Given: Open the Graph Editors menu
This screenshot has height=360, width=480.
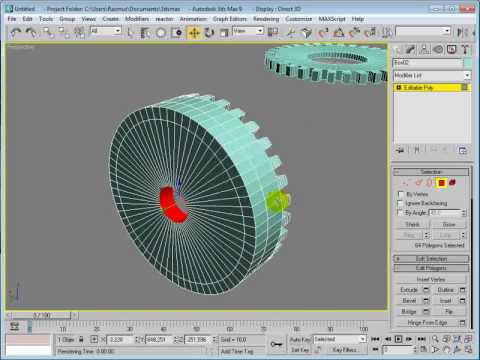Looking at the screenshot, I should tap(230, 19).
